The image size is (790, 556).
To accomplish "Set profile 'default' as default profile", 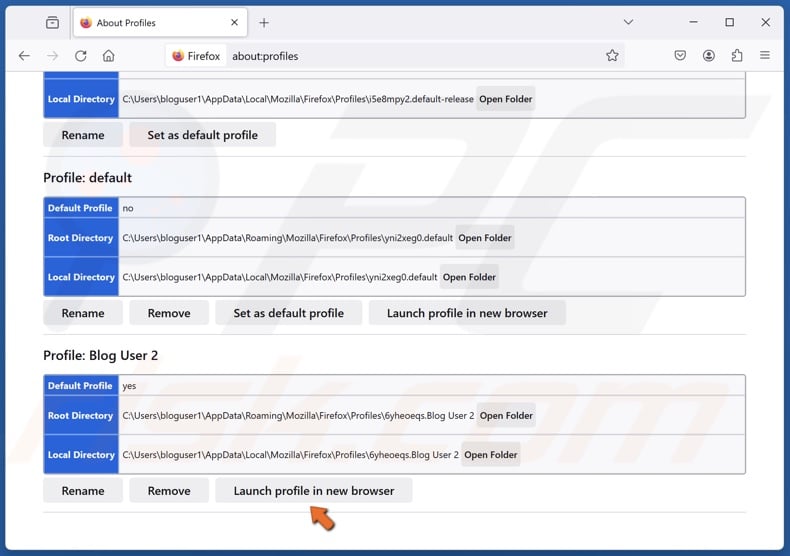I will click(289, 313).
